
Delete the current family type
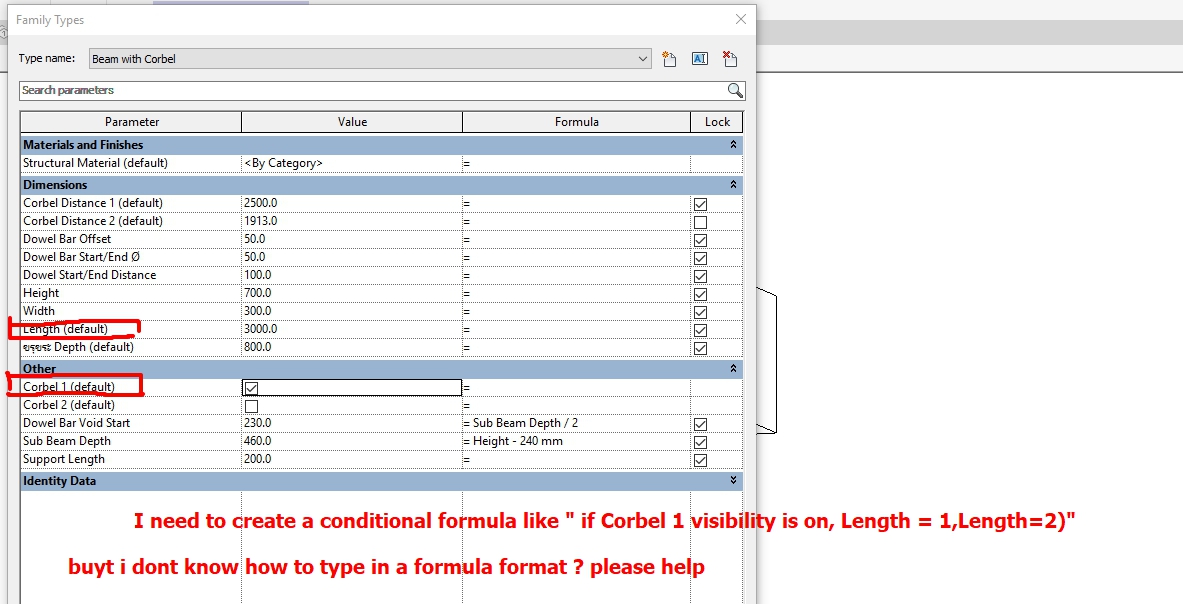[729, 58]
